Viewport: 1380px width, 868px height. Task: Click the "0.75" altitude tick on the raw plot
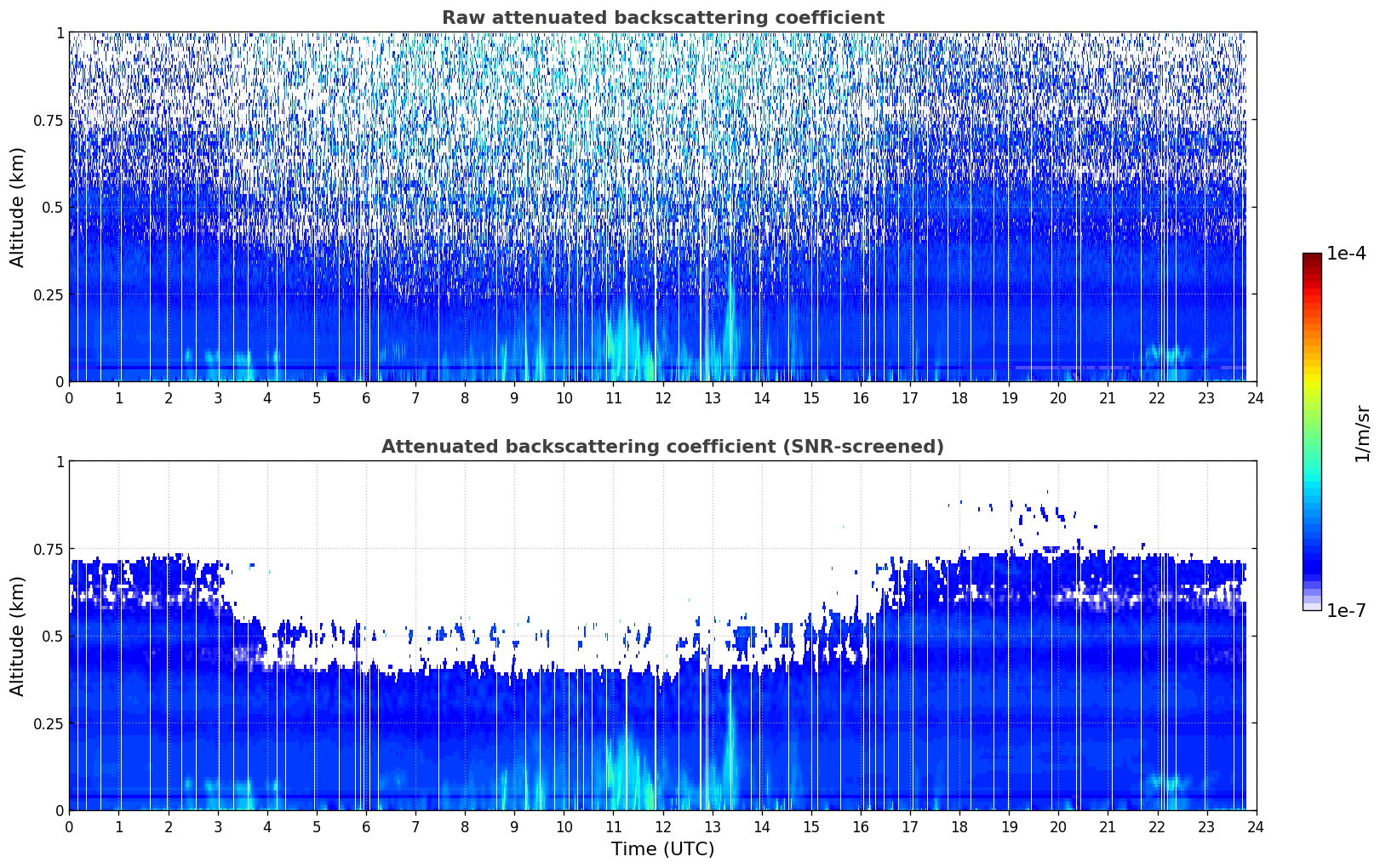48,120
